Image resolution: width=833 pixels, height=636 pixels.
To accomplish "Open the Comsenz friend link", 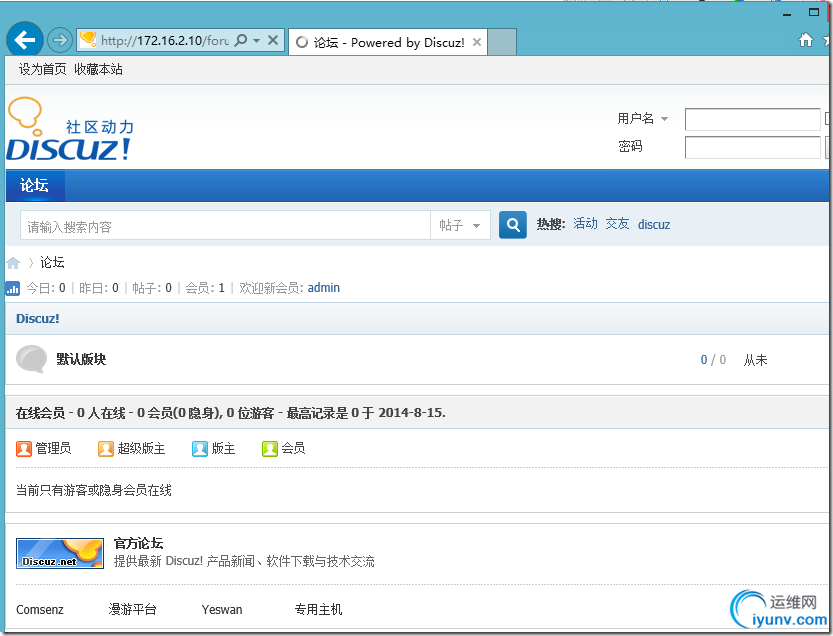I will 40,609.
